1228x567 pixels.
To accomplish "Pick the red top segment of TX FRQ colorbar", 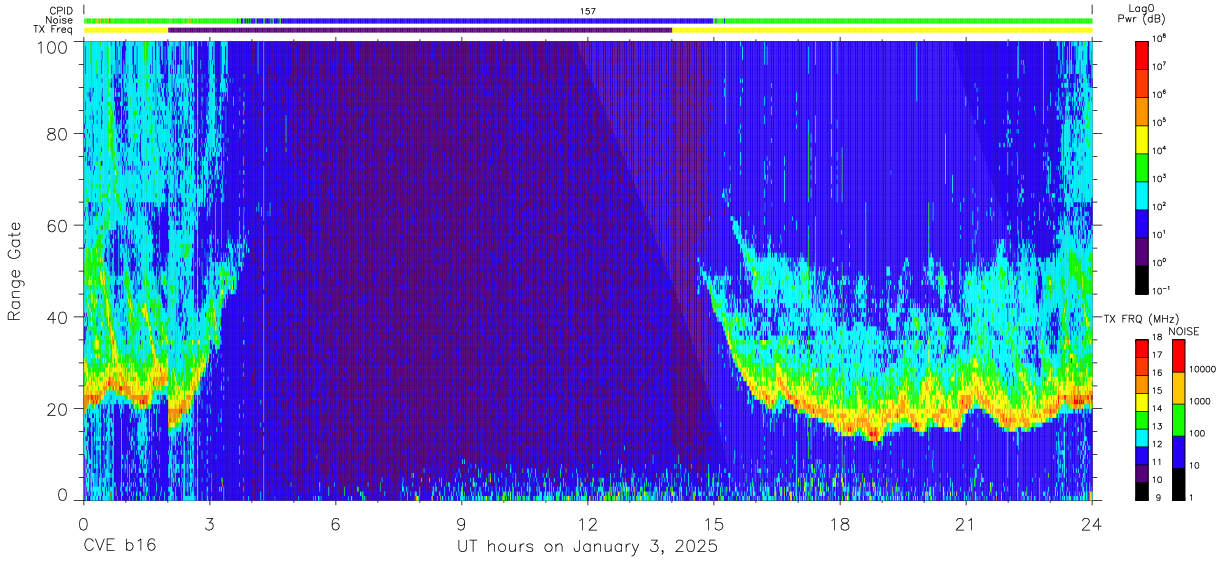I will [x=1141, y=347].
